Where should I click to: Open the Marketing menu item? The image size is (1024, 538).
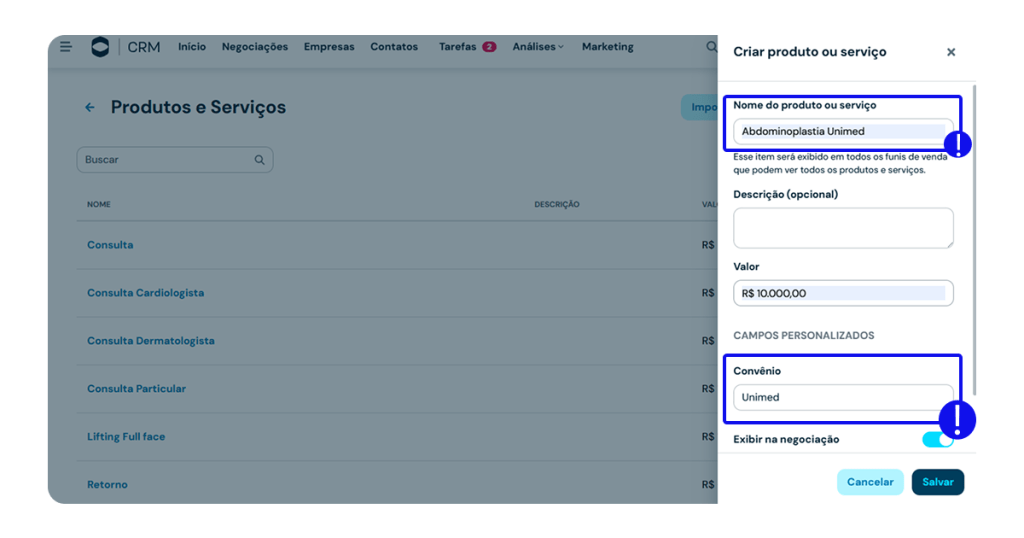click(607, 47)
